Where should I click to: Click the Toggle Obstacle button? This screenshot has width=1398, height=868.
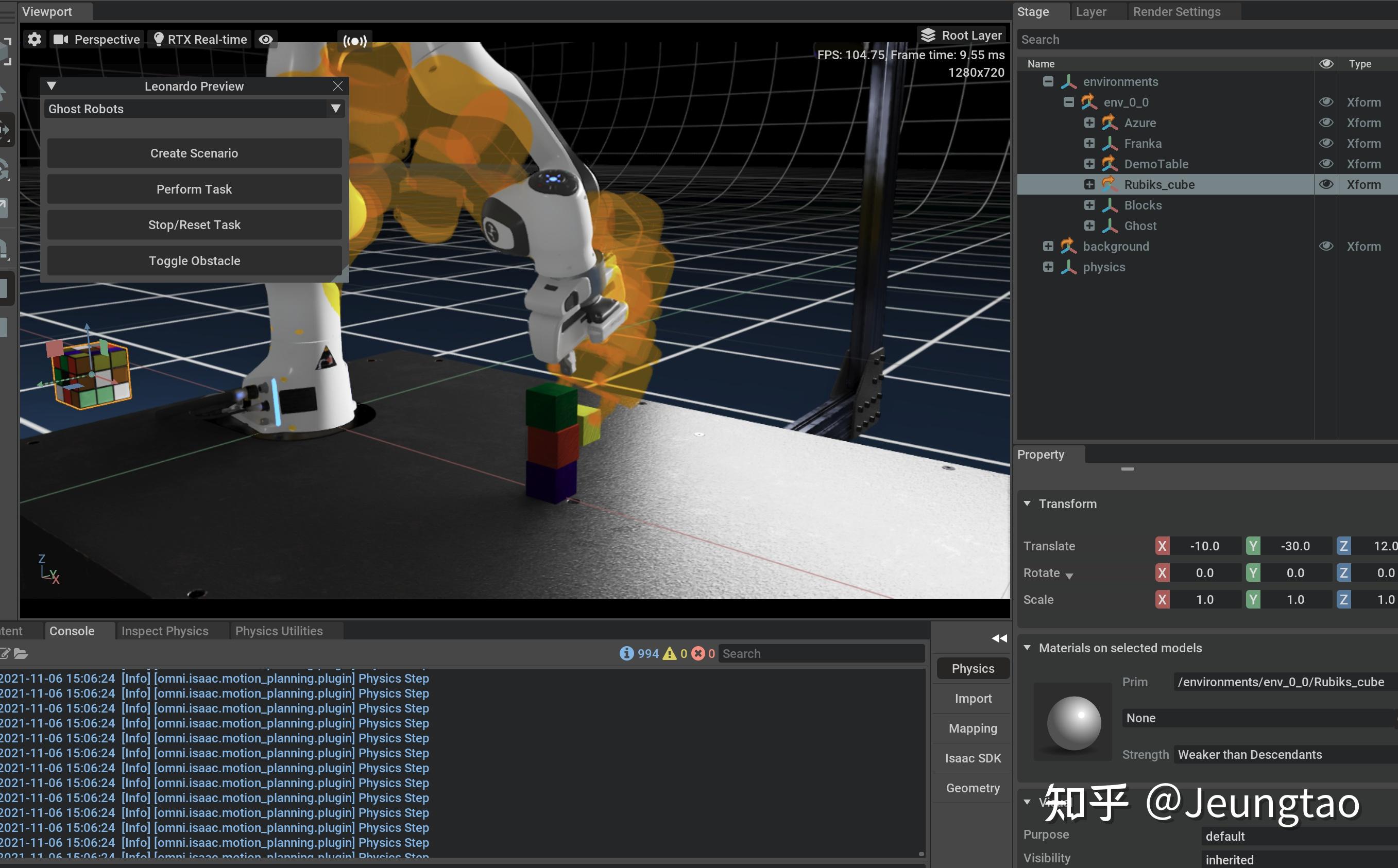pos(194,261)
